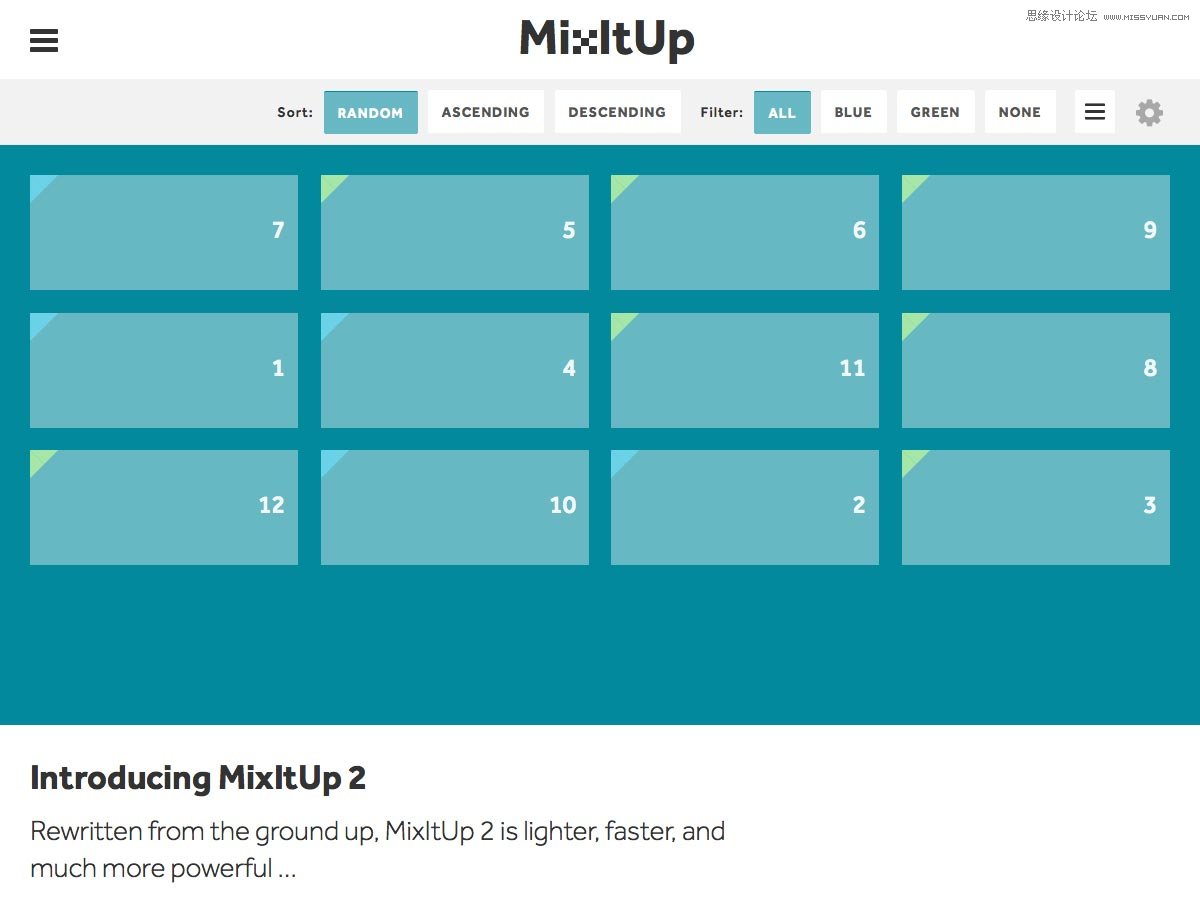Open tile number 12
This screenshot has width=1200, height=900.
pyautogui.click(x=164, y=507)
